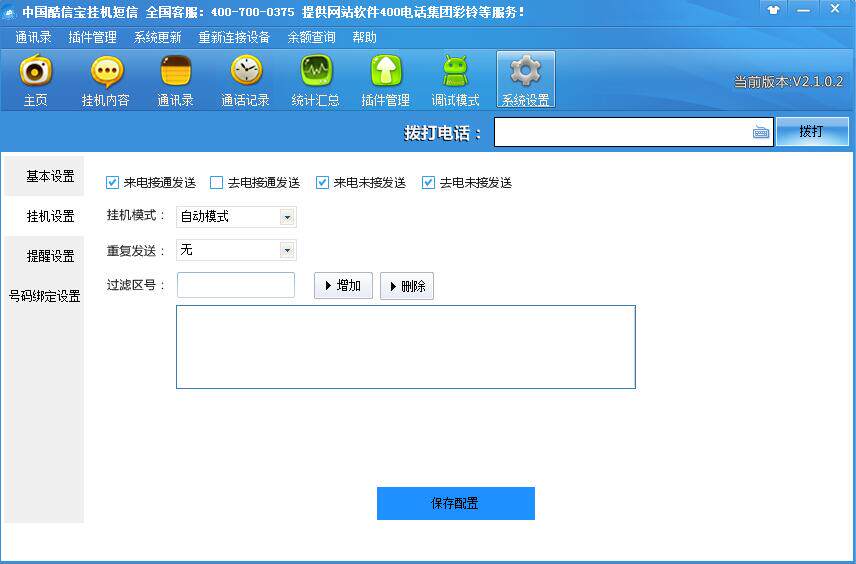Open the 通讯录 contacts toolbar icon
856x564 pixels.
[x=175, y=72]
